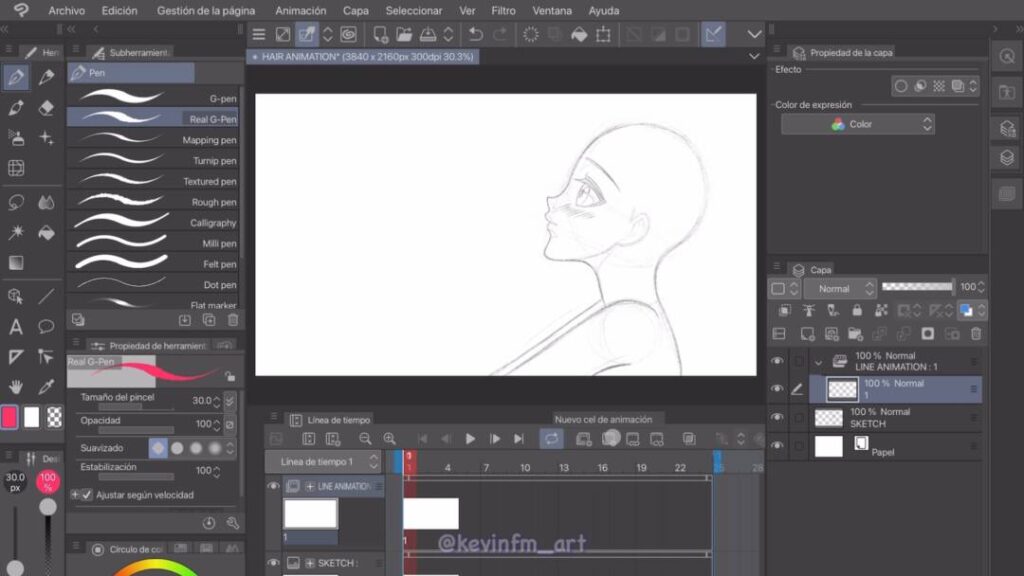Viewport: 1024px width, 576px height.
Task: Click the lock layer icon
Action: (857, 310)
